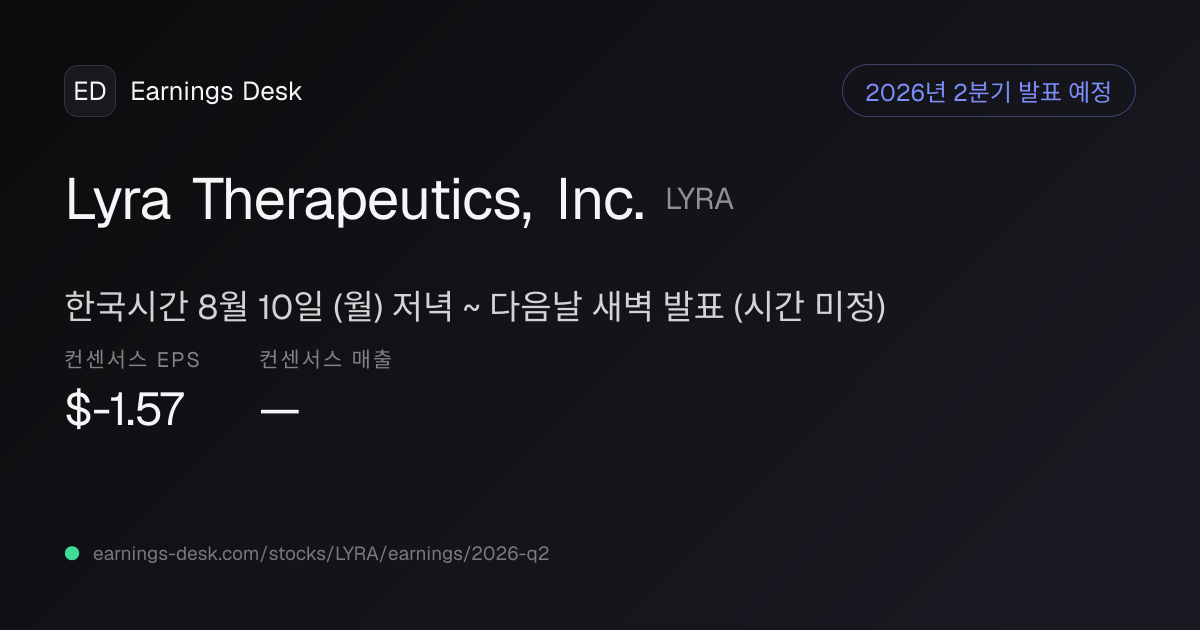Image resolution: width=1200 pixels, height=630 pixels.
Task: Click the 컨센서스 EPS label
Action: point(133,360)
